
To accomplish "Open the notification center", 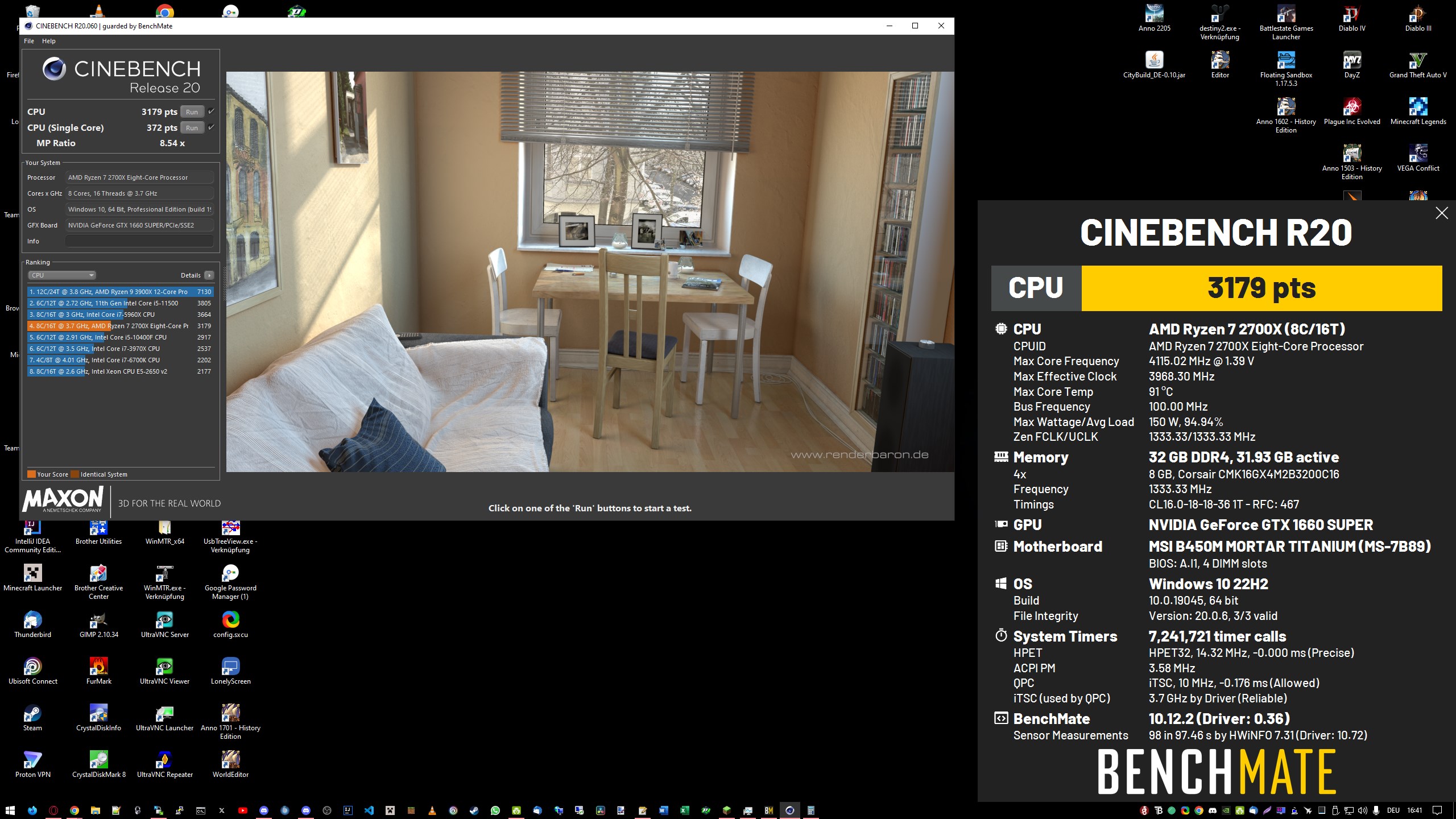I will [x=1437, y=810].
